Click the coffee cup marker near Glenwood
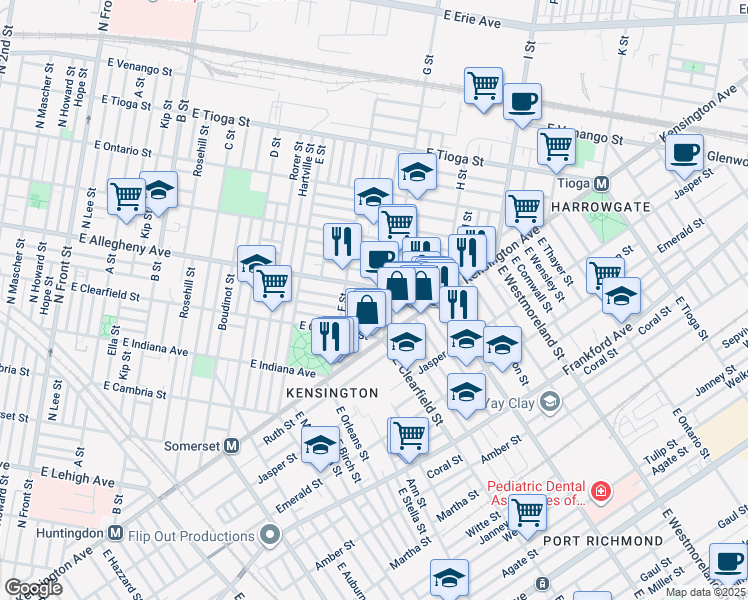 [685, 154]
